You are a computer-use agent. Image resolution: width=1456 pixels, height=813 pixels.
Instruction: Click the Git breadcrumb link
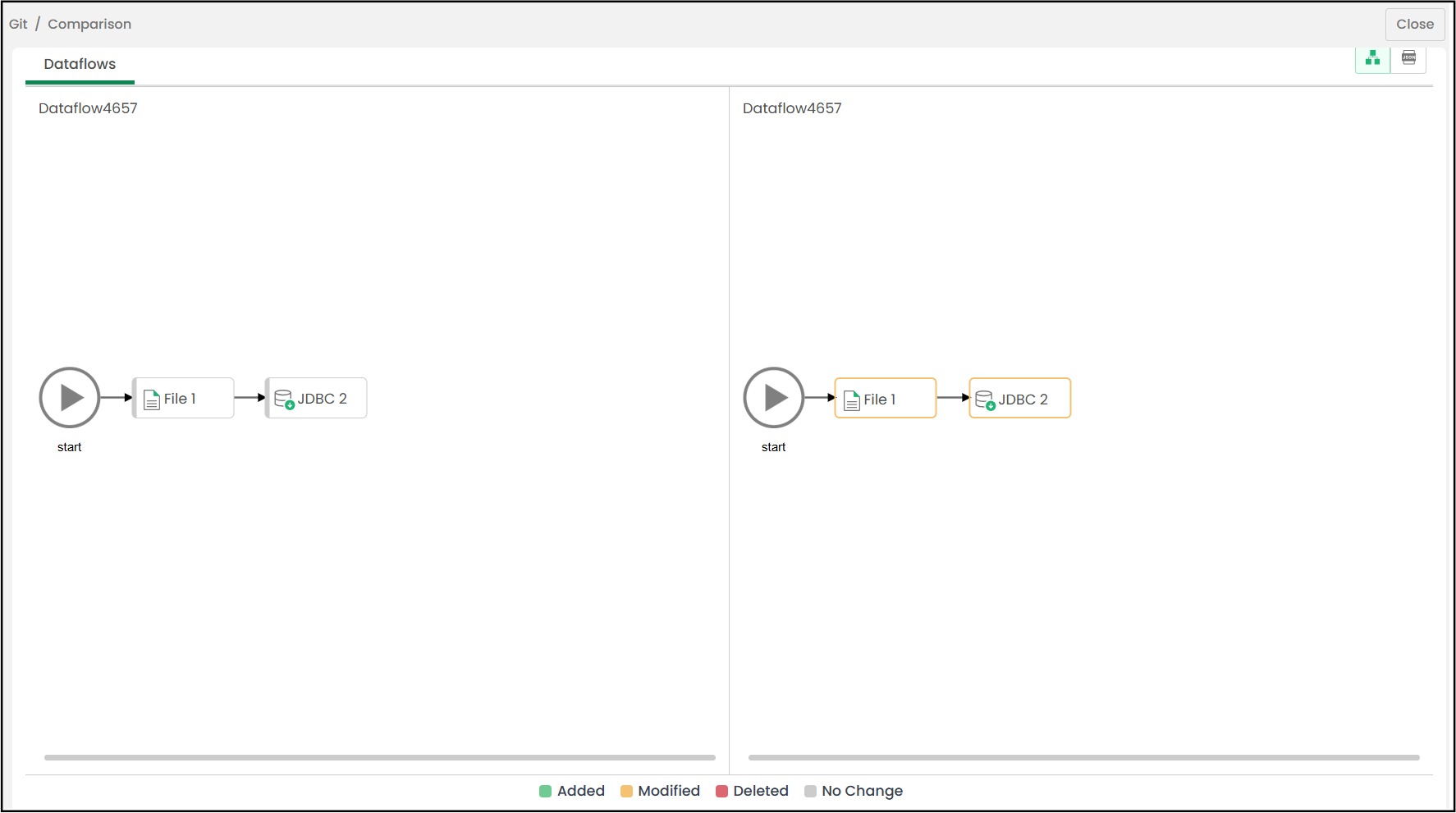coord(18,24)
